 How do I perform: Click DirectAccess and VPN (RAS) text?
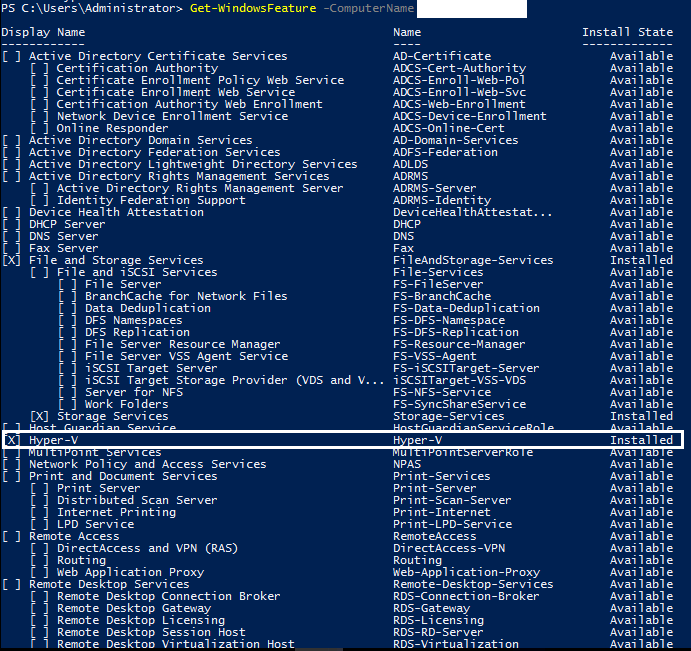tap(148, 548)
